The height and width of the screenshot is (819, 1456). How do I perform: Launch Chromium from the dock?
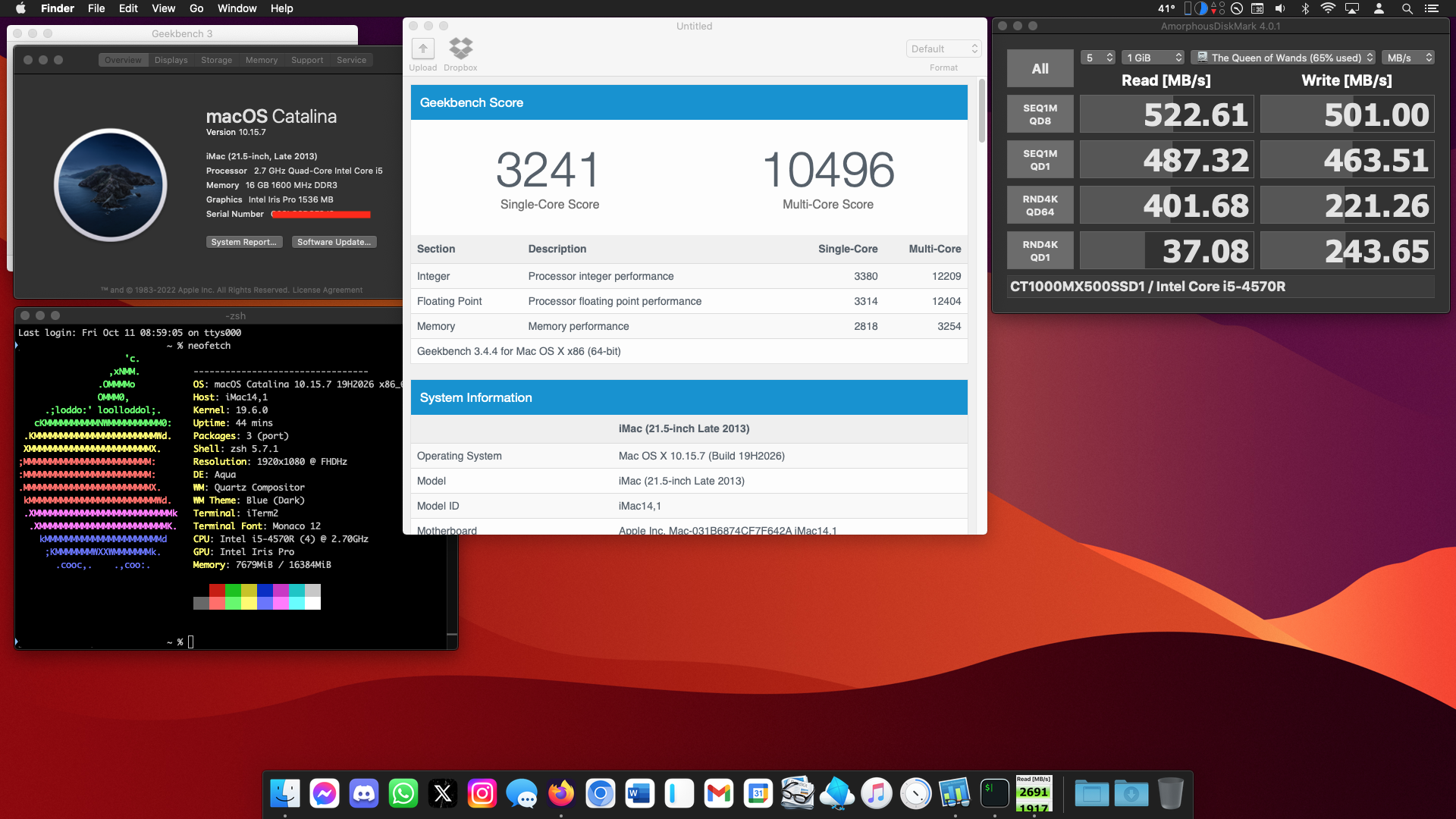pos(601,794)
